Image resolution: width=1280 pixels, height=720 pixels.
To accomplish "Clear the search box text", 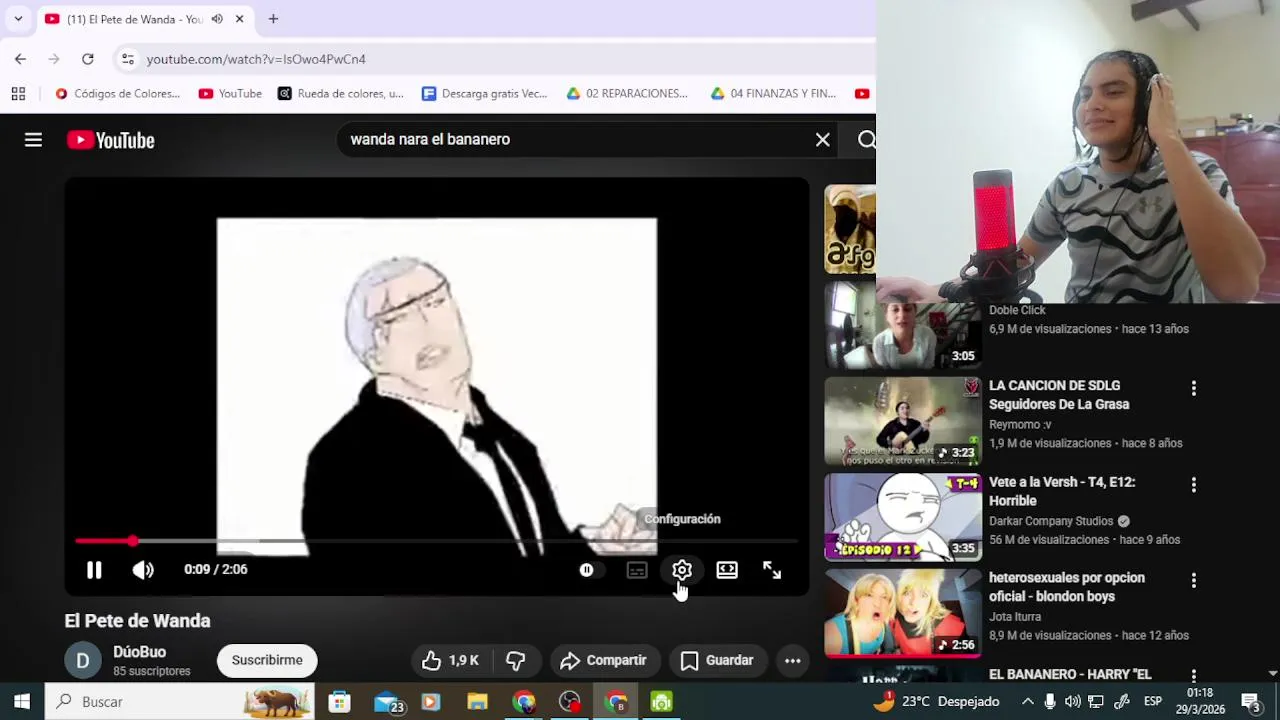I will pos(823,140).
